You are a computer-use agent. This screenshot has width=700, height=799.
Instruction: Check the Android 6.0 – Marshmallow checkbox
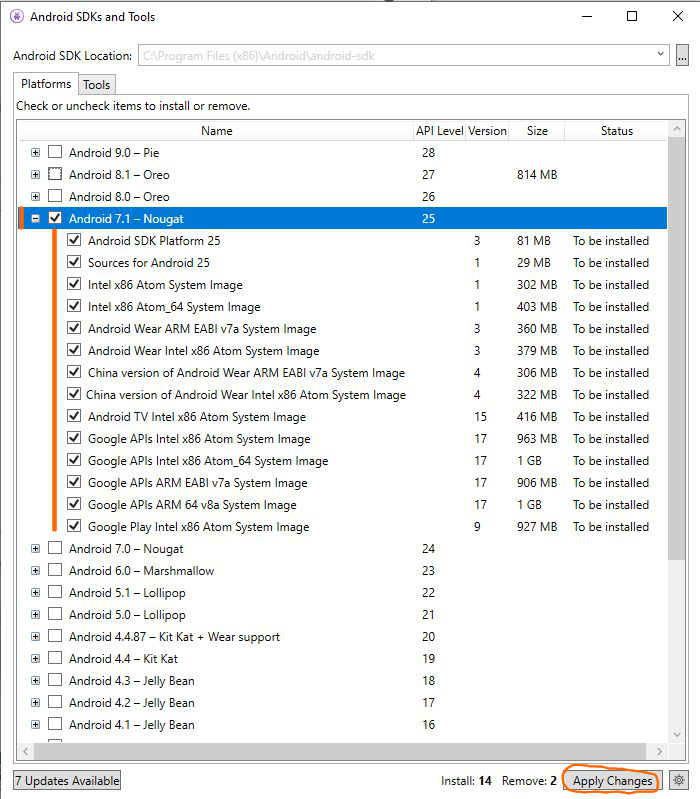[x=55, y=571]
